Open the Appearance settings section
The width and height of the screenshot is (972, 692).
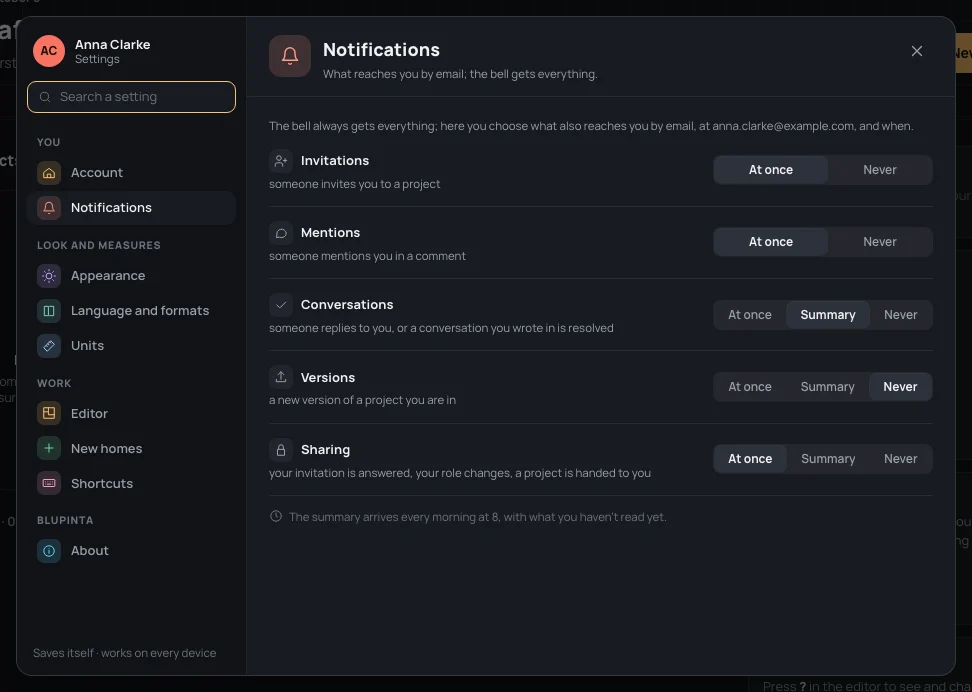click(x=131, y=276)
